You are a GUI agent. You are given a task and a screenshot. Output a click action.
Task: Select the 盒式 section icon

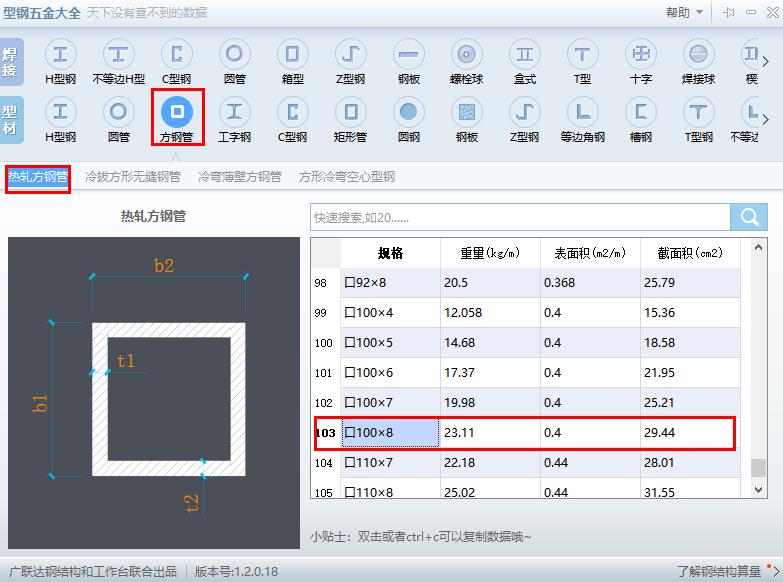point(524,54)
